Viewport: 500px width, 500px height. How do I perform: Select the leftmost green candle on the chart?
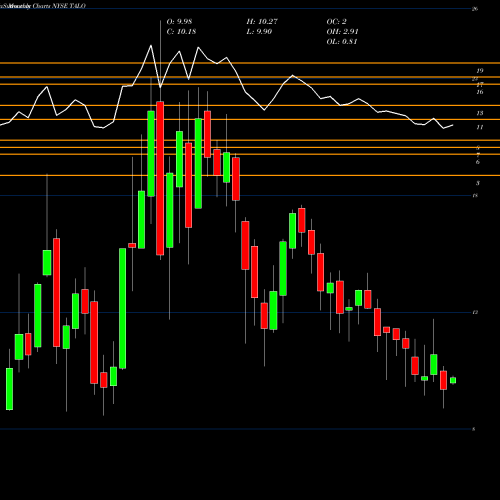(9, 389)
